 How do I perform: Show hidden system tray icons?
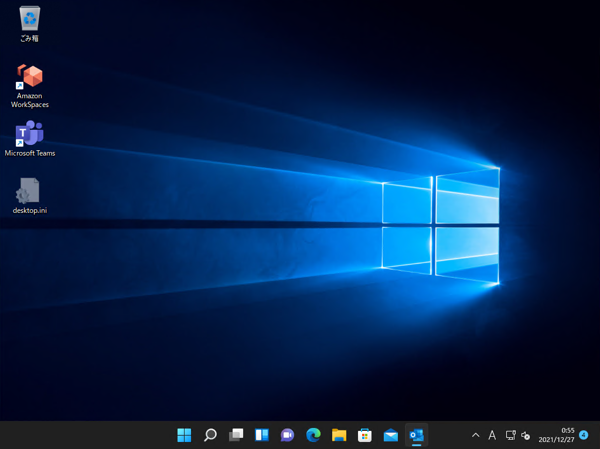[x=475, y=435]
